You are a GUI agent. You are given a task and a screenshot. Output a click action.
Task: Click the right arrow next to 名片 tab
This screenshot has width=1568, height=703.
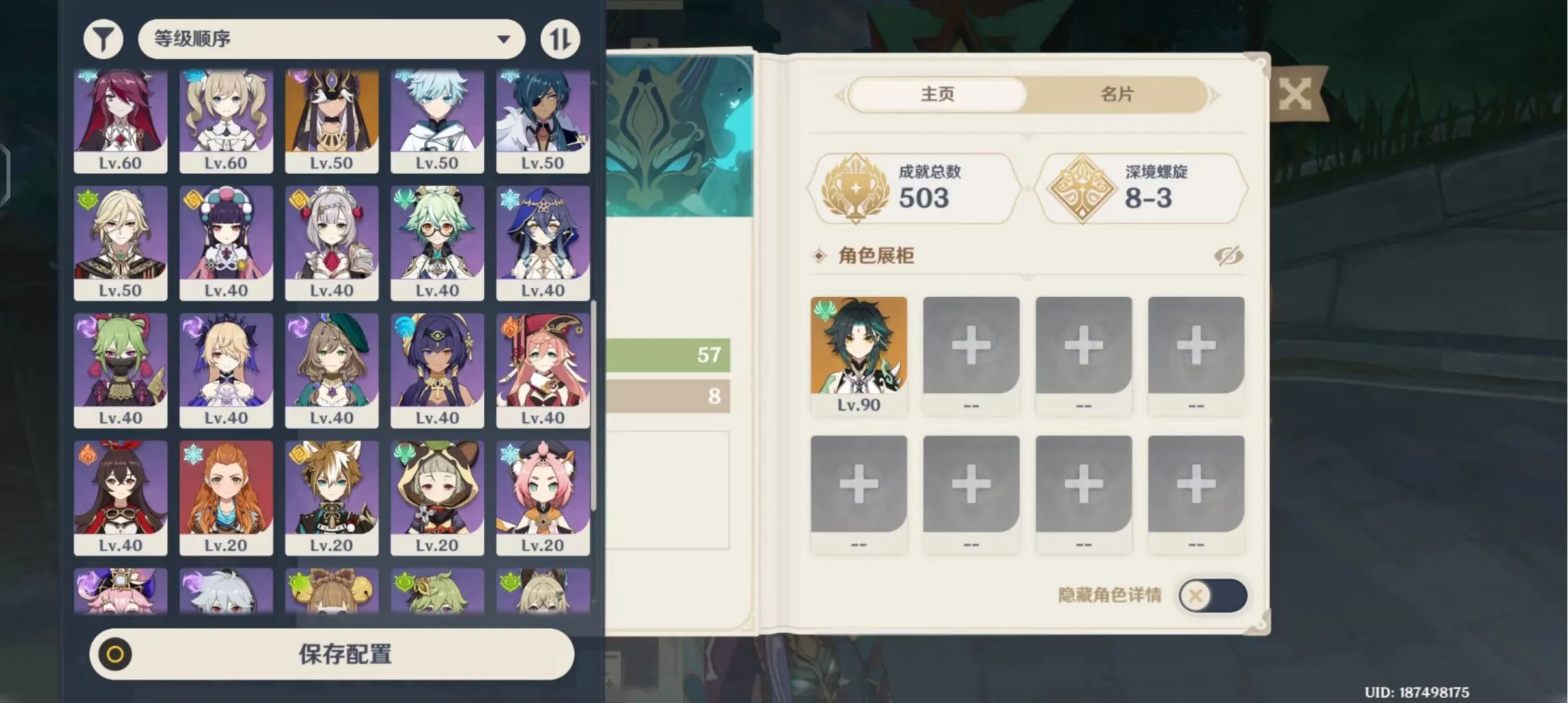1215,96
